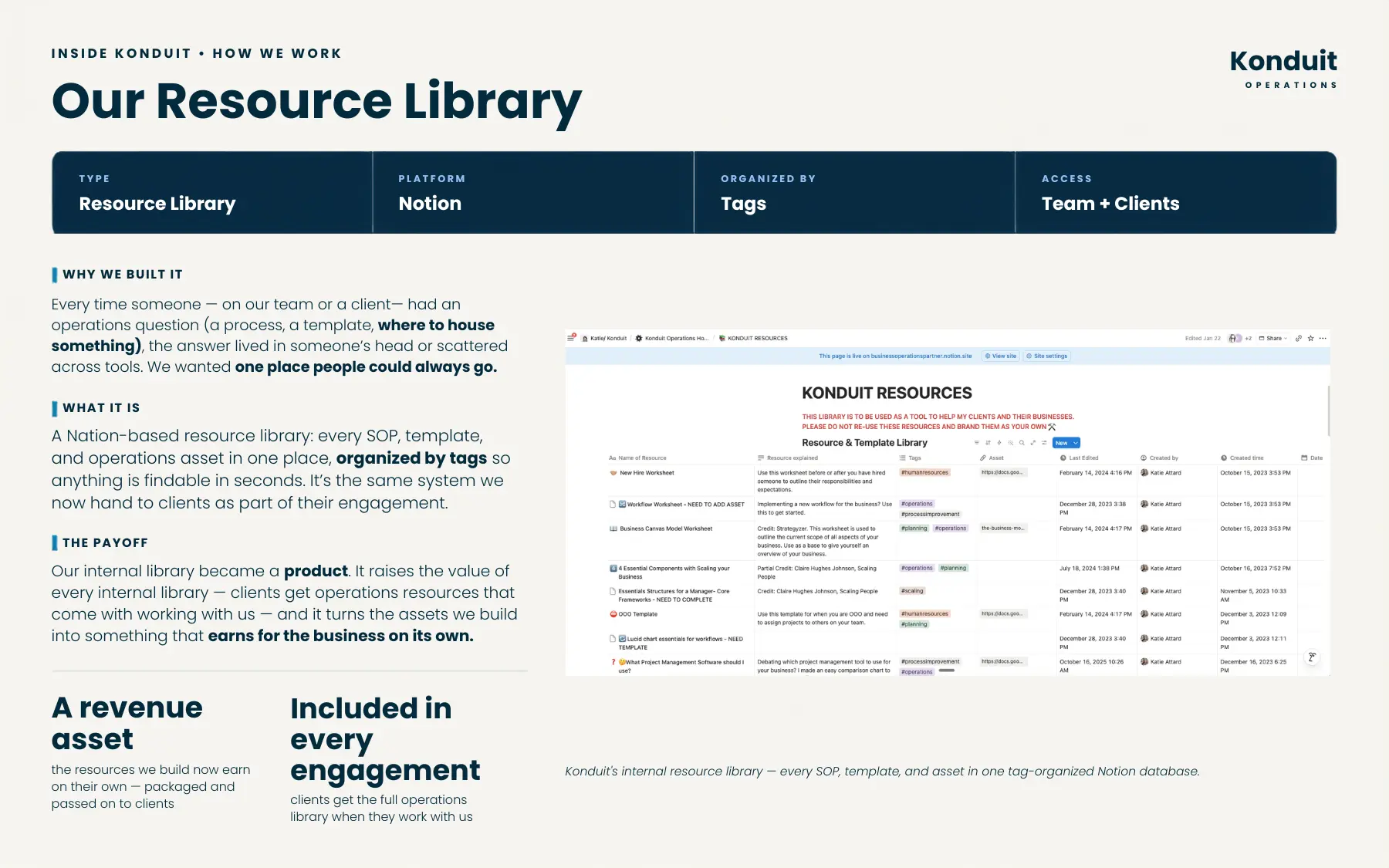Copy page link with the link icon

(x=1299, y=338)
